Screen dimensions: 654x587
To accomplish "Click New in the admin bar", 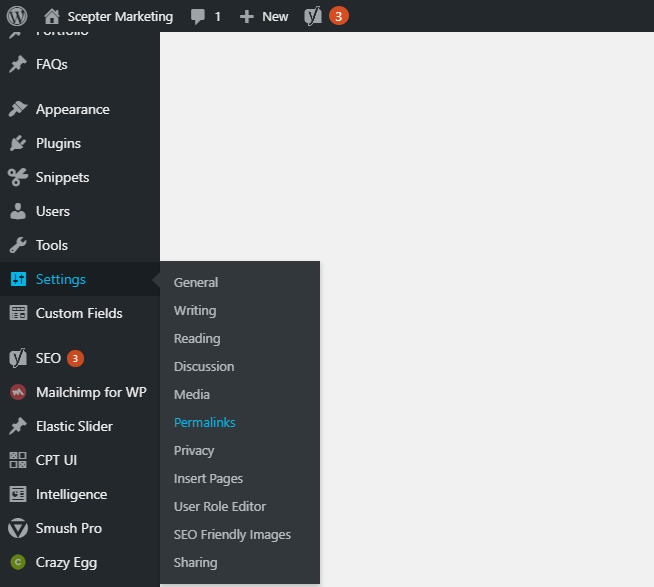I will point(275,17).
